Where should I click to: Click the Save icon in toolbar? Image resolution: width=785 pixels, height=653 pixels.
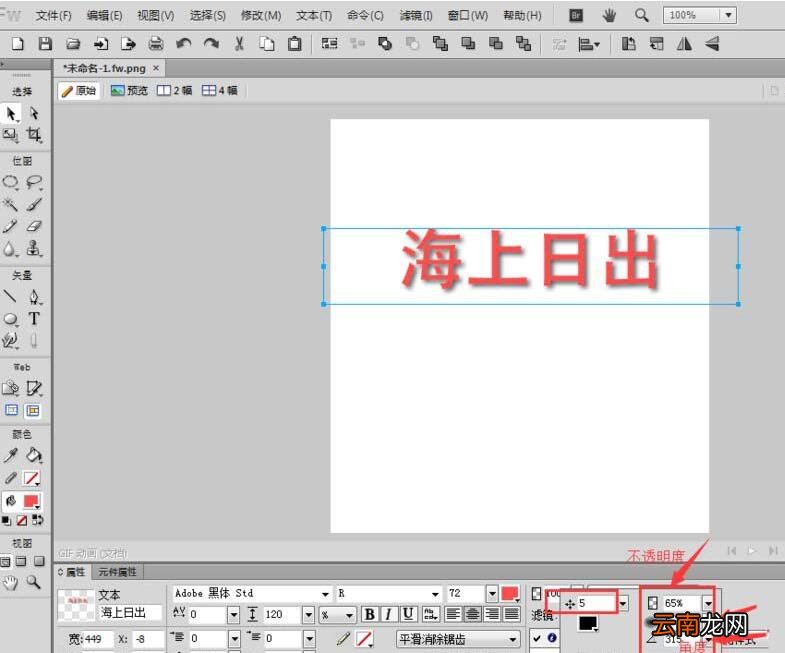45,44
